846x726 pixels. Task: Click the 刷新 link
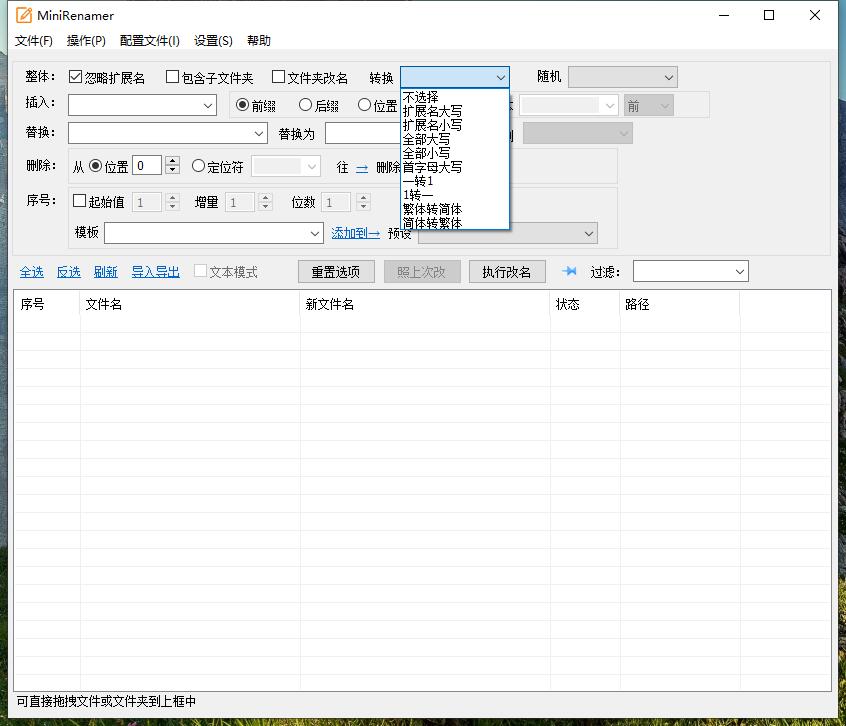click(106, 271)
